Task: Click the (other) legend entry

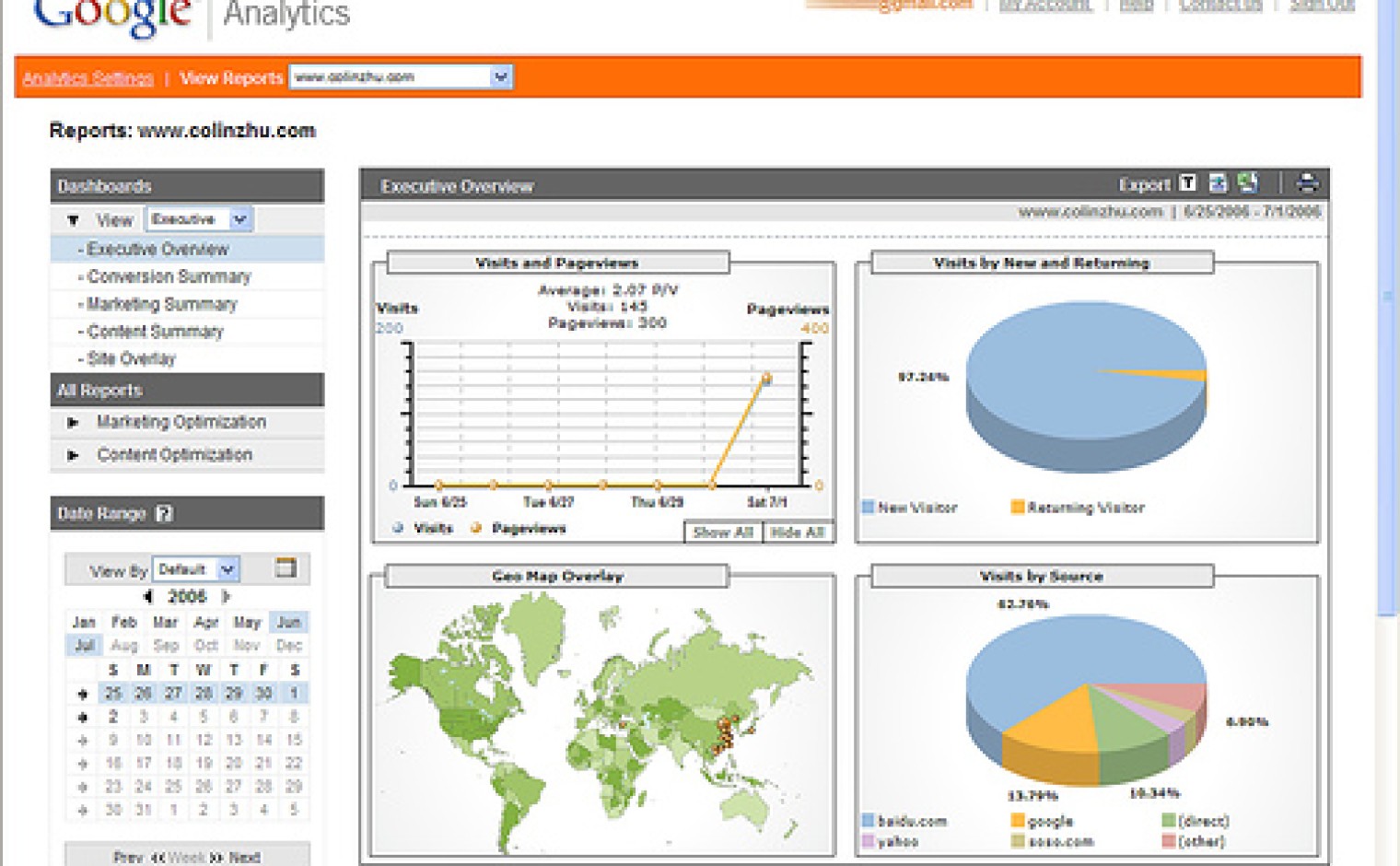Action: pos(1194,841)
